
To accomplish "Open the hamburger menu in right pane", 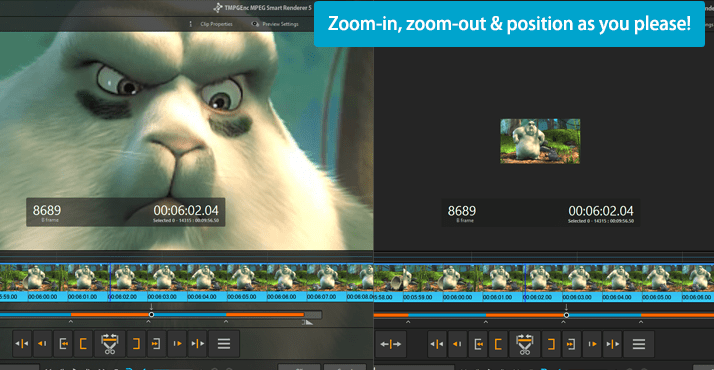I will (x=639, y=344).
